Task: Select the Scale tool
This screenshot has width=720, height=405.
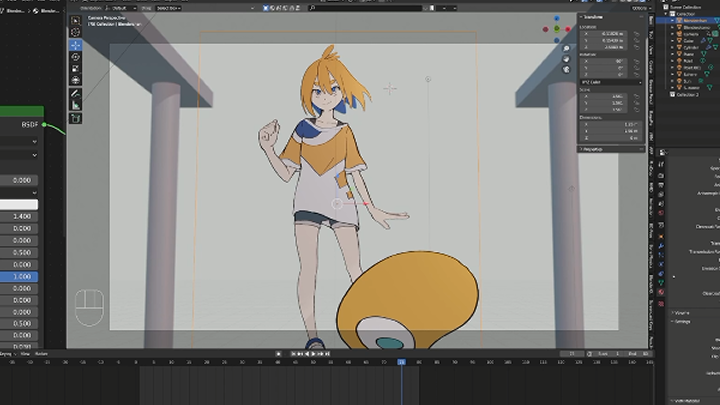Action: point(75,68)
